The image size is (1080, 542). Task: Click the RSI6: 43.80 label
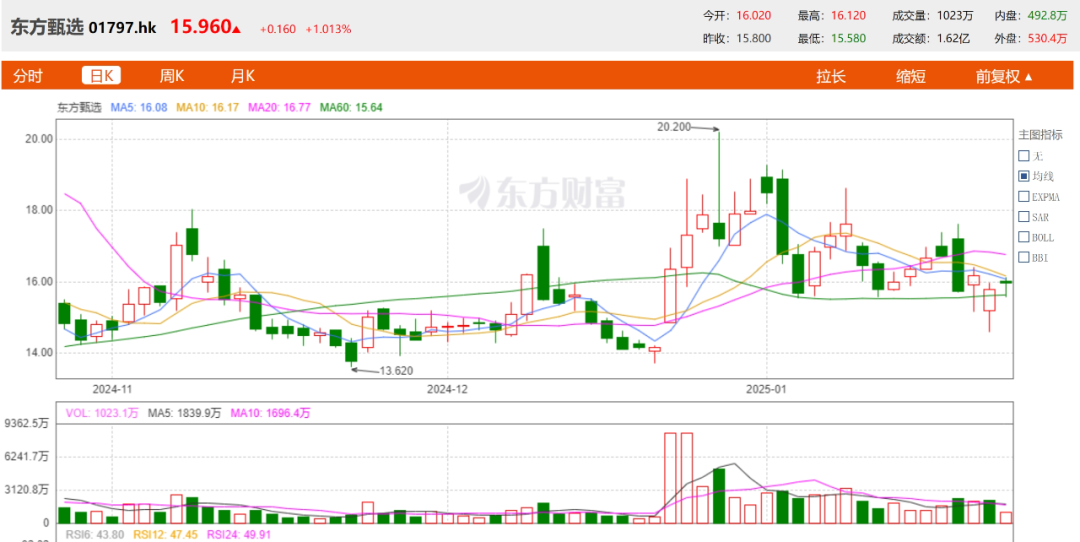(x=94, y=533)
